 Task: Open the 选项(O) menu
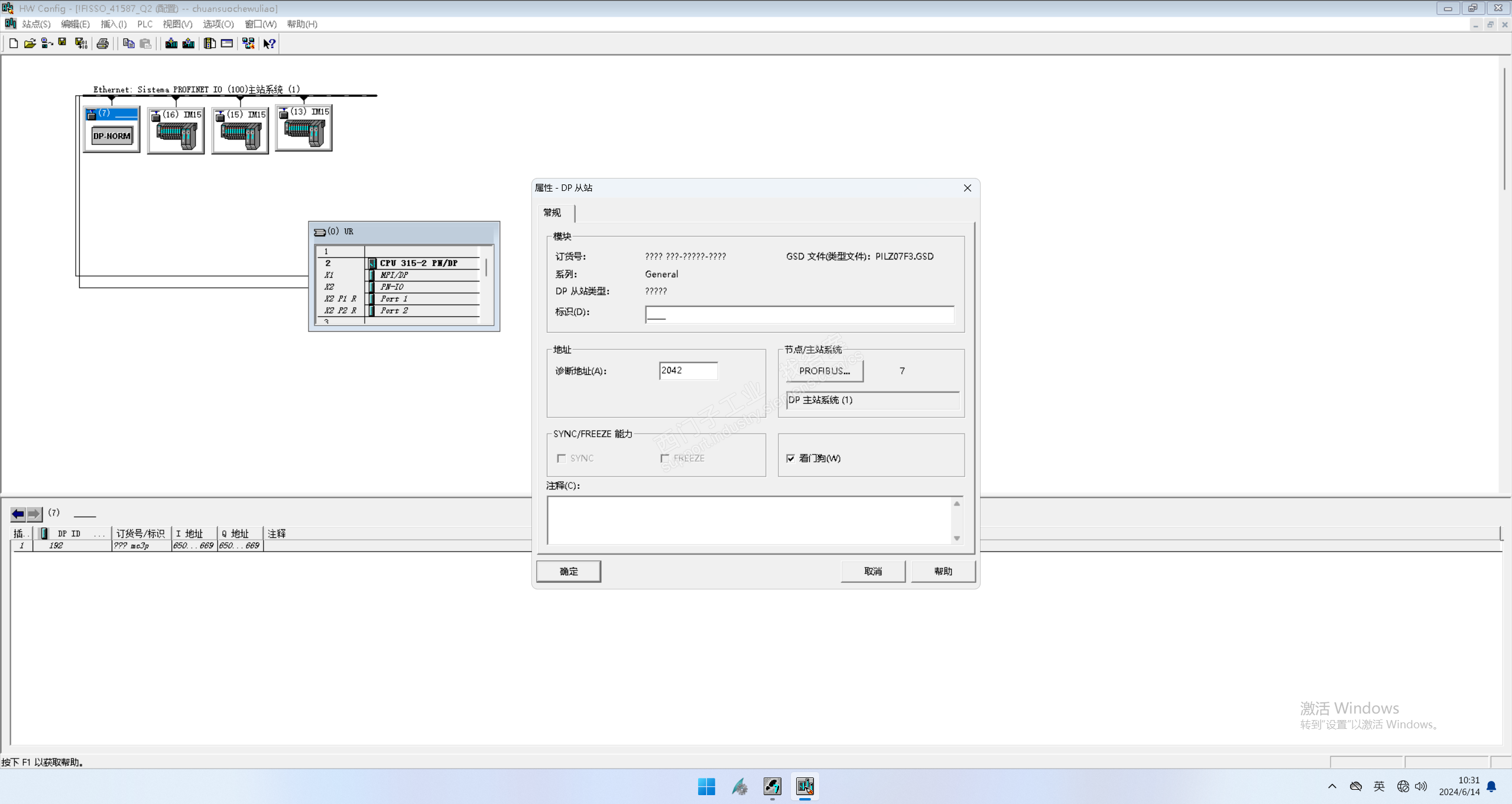218,24
